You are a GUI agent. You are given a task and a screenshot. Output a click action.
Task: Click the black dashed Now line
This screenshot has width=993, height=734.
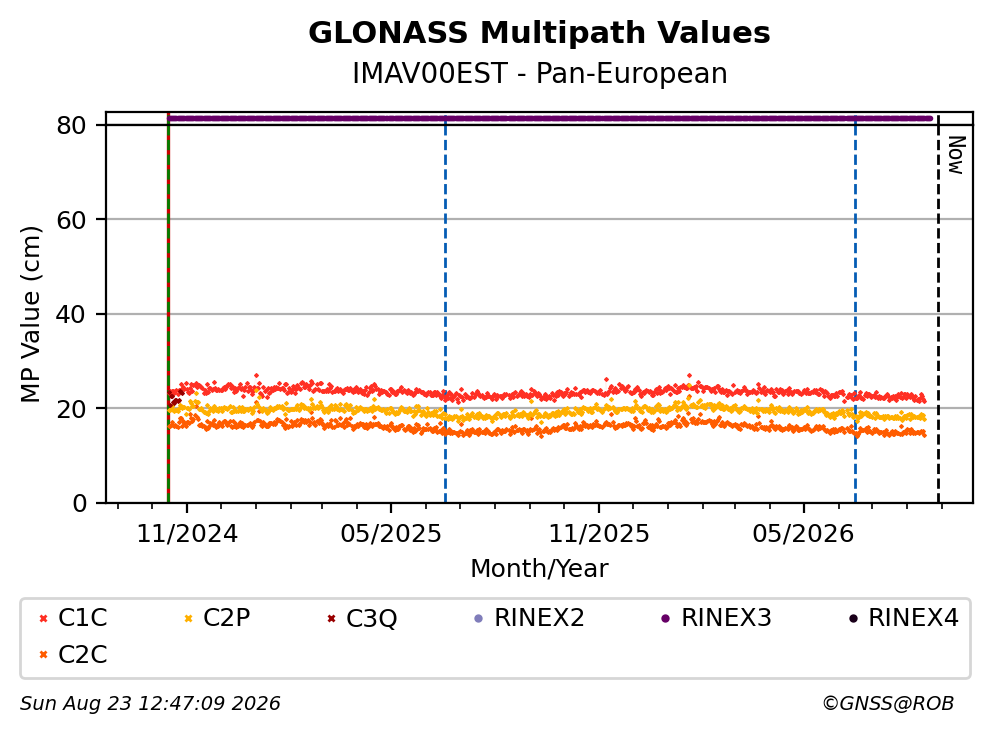pyautogui.click(x=938, y=310)
